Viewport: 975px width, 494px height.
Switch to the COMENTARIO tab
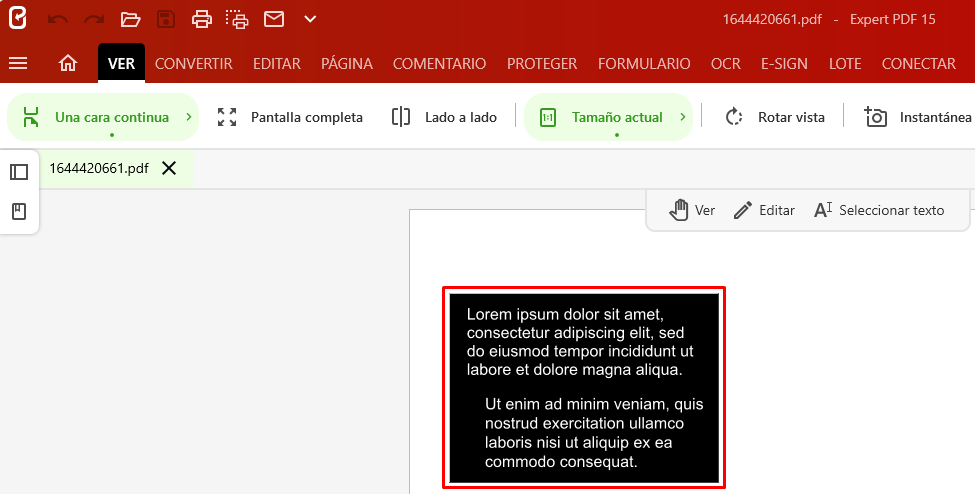pyautogui.click(x=440, y=63)
